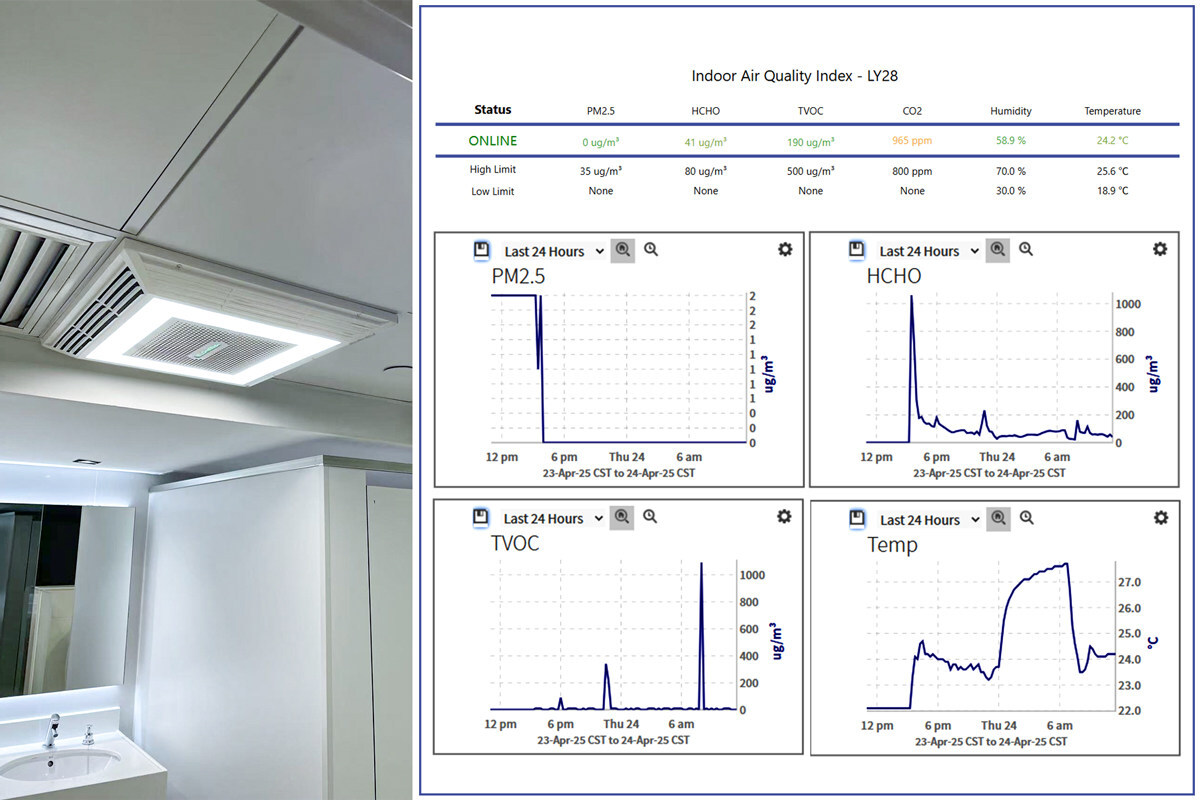The height and width of the screenshot is (800, 1200).
Task: Expand the PM2.5 Last 24 Hours dropdown
Action: click(554, 251)
